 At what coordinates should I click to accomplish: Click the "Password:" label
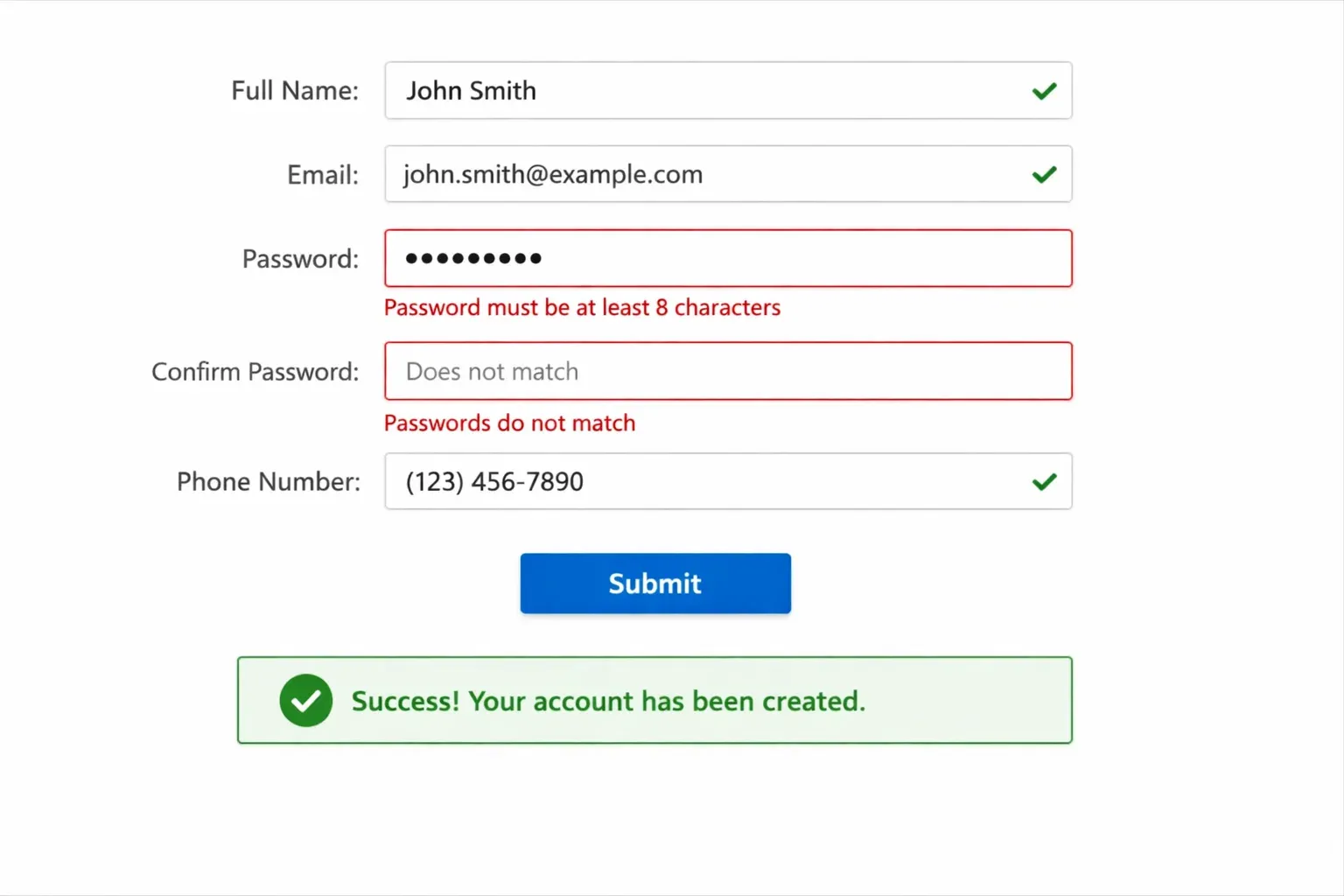coord(300,259)
